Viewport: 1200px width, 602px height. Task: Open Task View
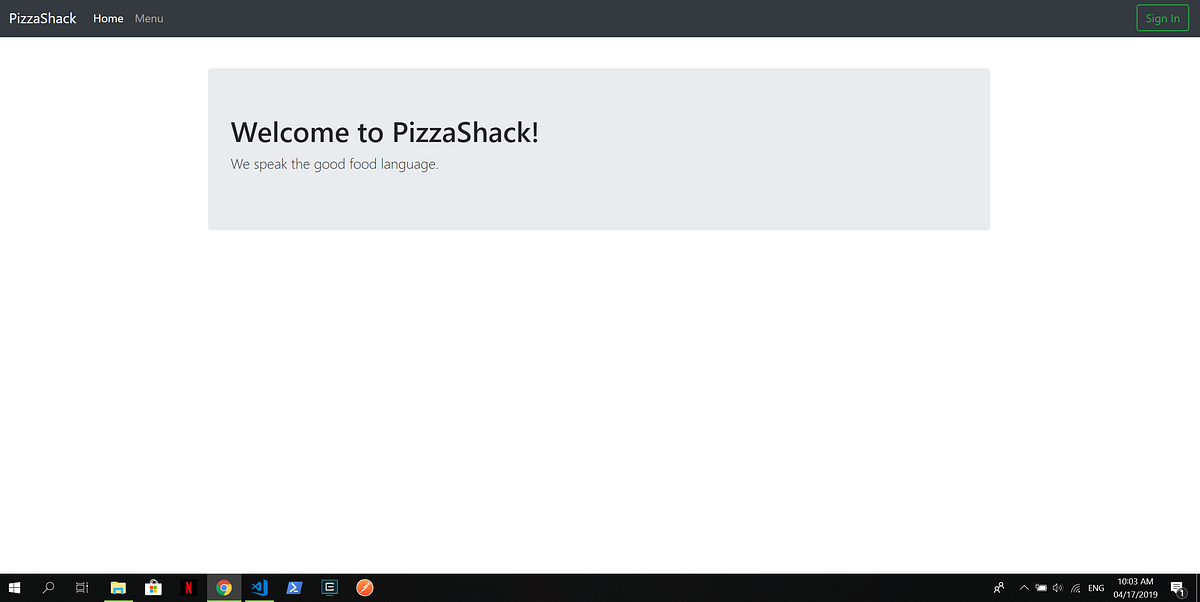pyautogui.click(x=82, y=588)
